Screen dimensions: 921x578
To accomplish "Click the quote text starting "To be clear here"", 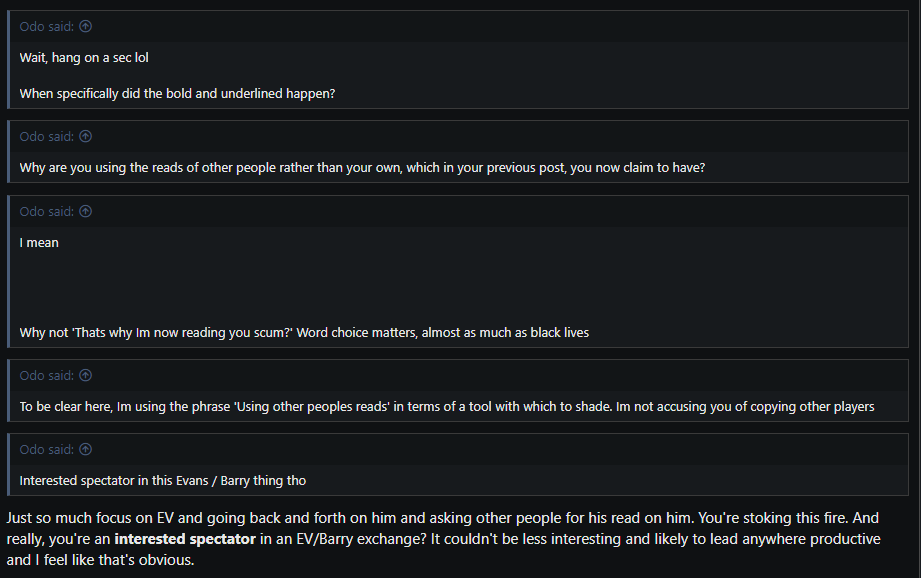I will point(446,406).
